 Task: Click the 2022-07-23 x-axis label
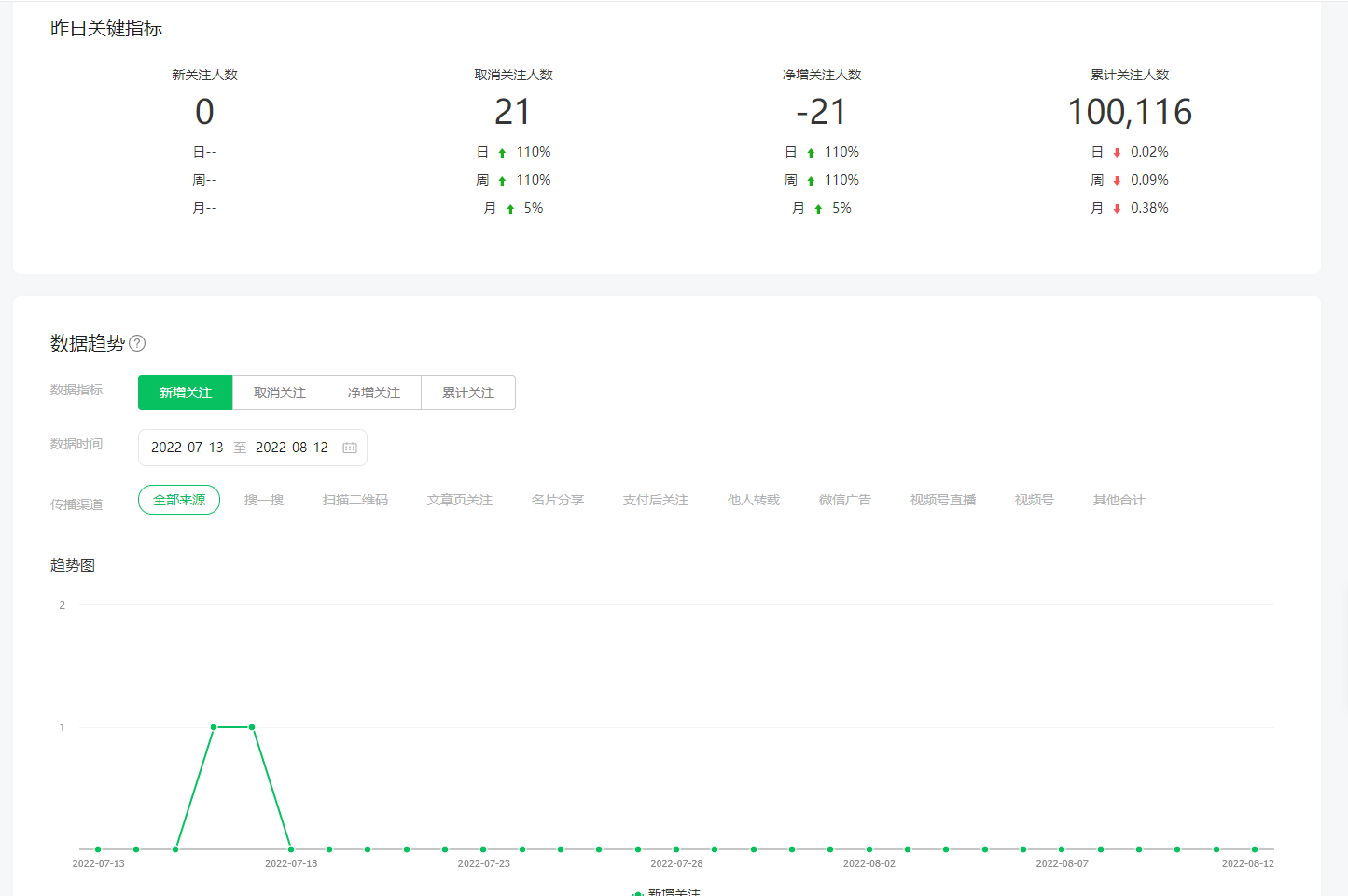[484, 863]
